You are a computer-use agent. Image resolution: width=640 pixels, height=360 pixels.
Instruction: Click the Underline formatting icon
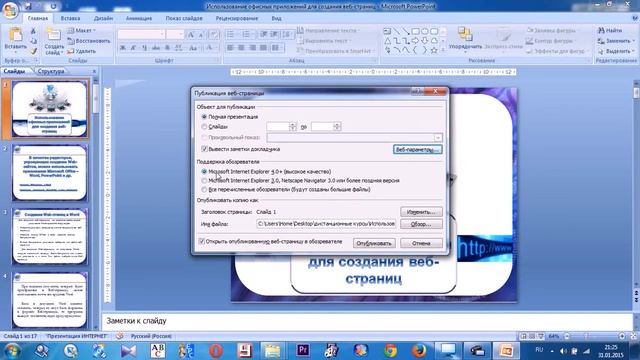144,48
